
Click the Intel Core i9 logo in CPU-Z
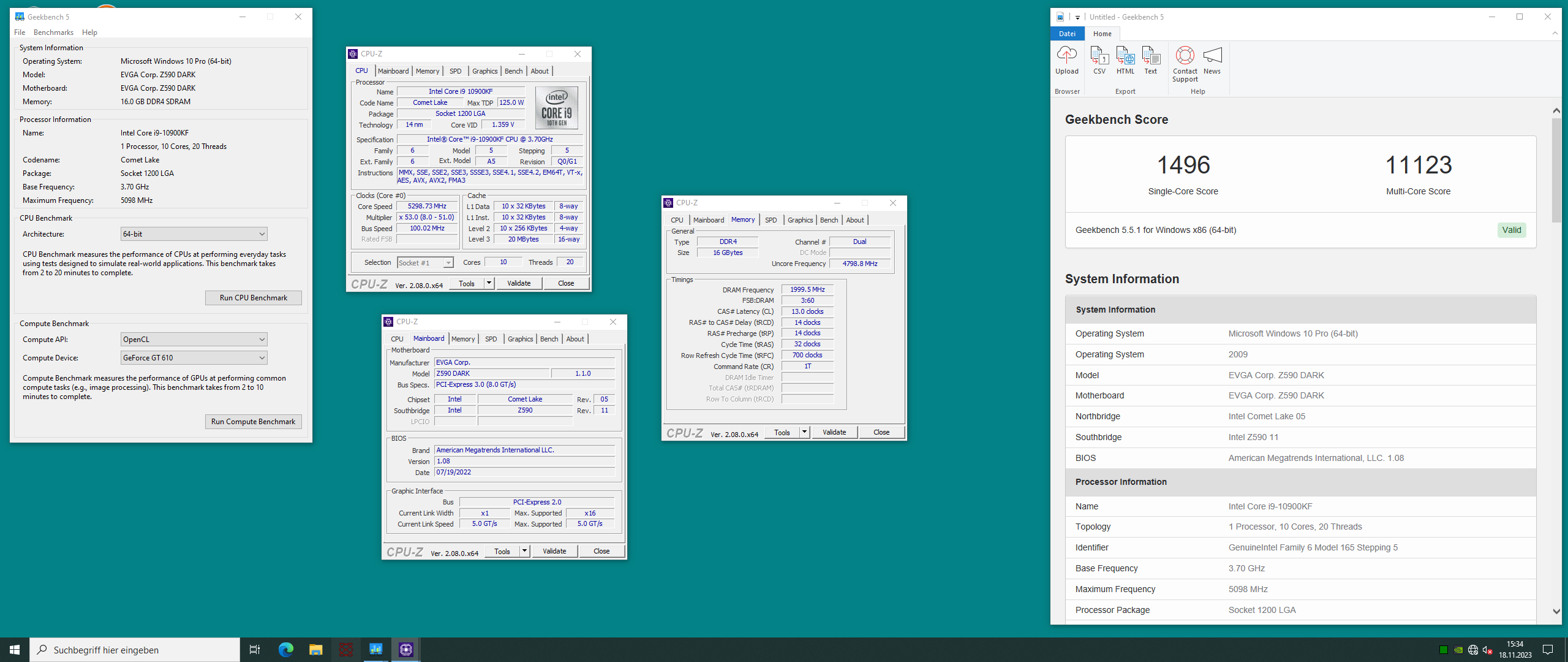pyautogui.click(x=556, y=107)
